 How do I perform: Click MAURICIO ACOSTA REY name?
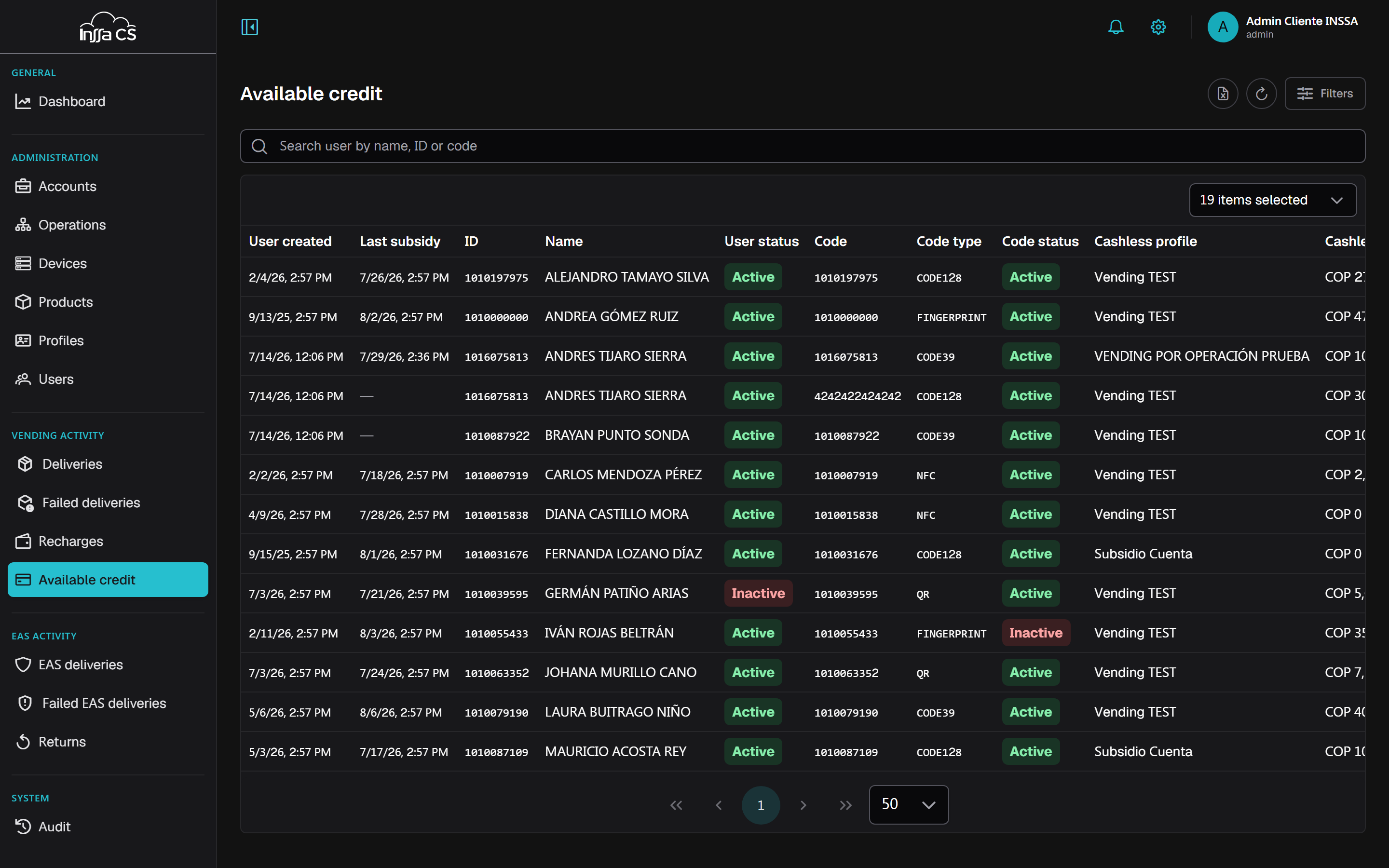[x=615, y=751]
